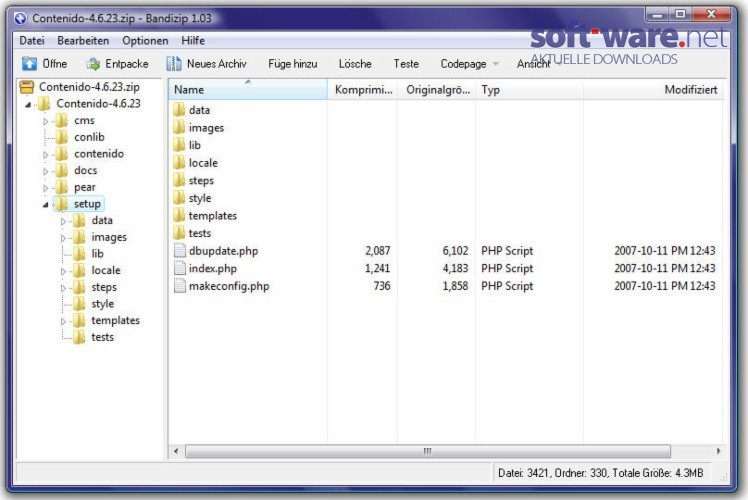Viewport: 748px width, 500px height.
Task: Expand the cms folder in the tree
Action: (46, 122)
